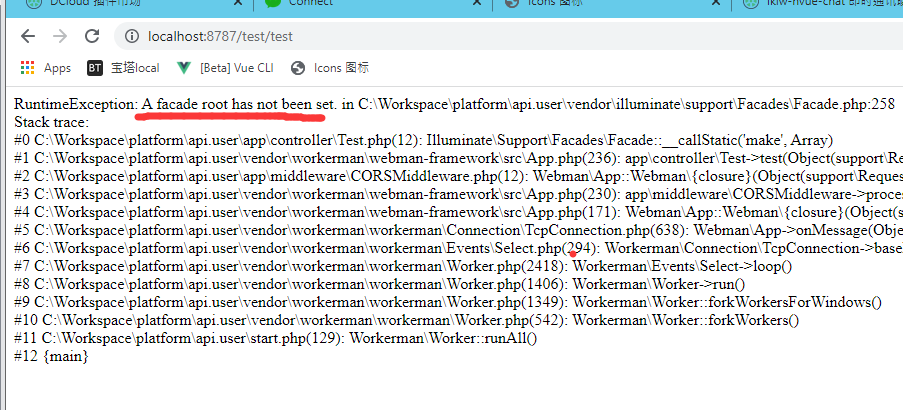Image resolution: width=903 pixels, height=410 pixels.
Task: Open the [Beta] Vue CLI bookmark
Action: tap(225, 68)
